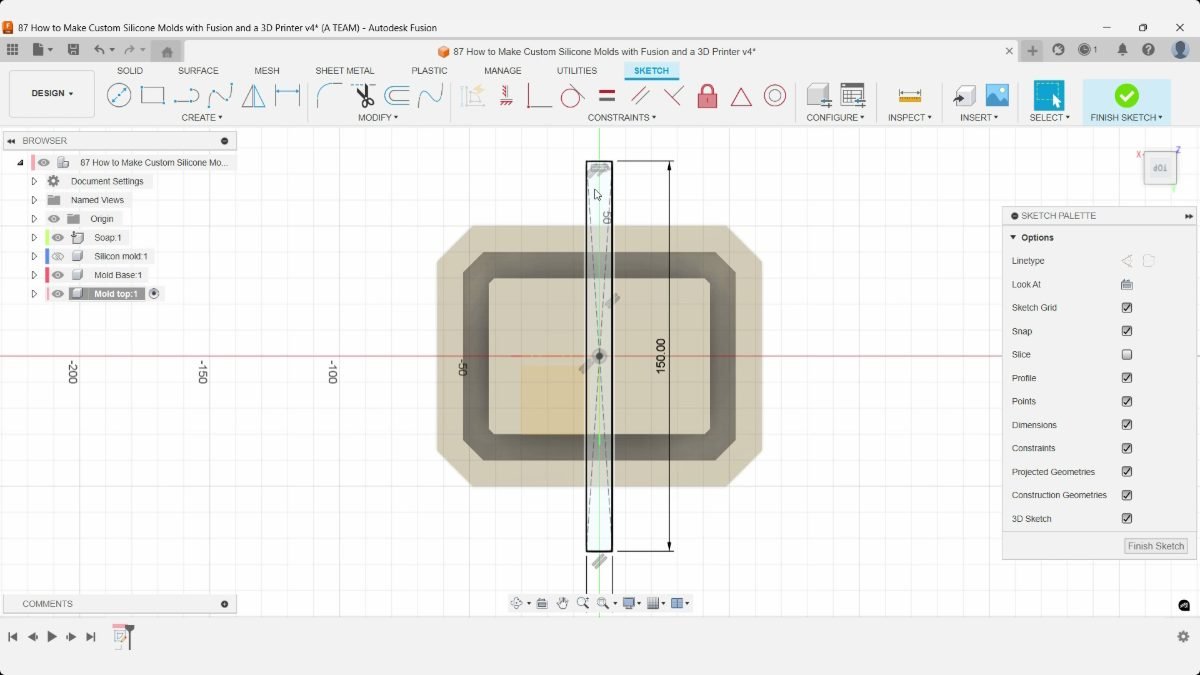Switch to the PLASTIC tab

(429, 71)
